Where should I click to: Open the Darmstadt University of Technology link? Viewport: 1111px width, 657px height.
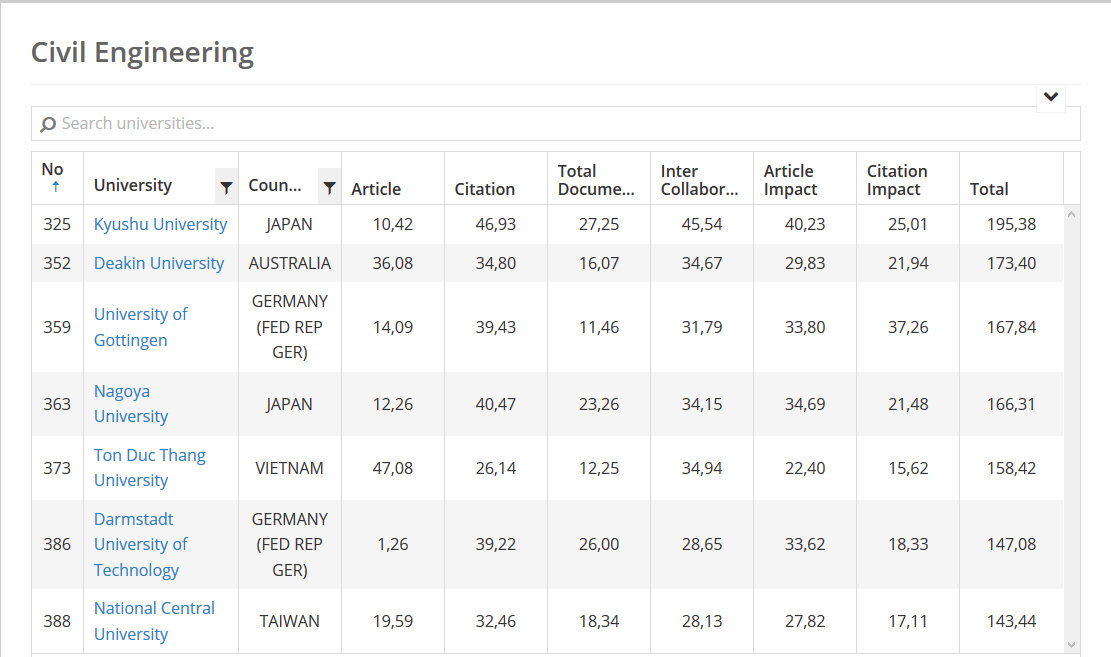tap(140, 544)
